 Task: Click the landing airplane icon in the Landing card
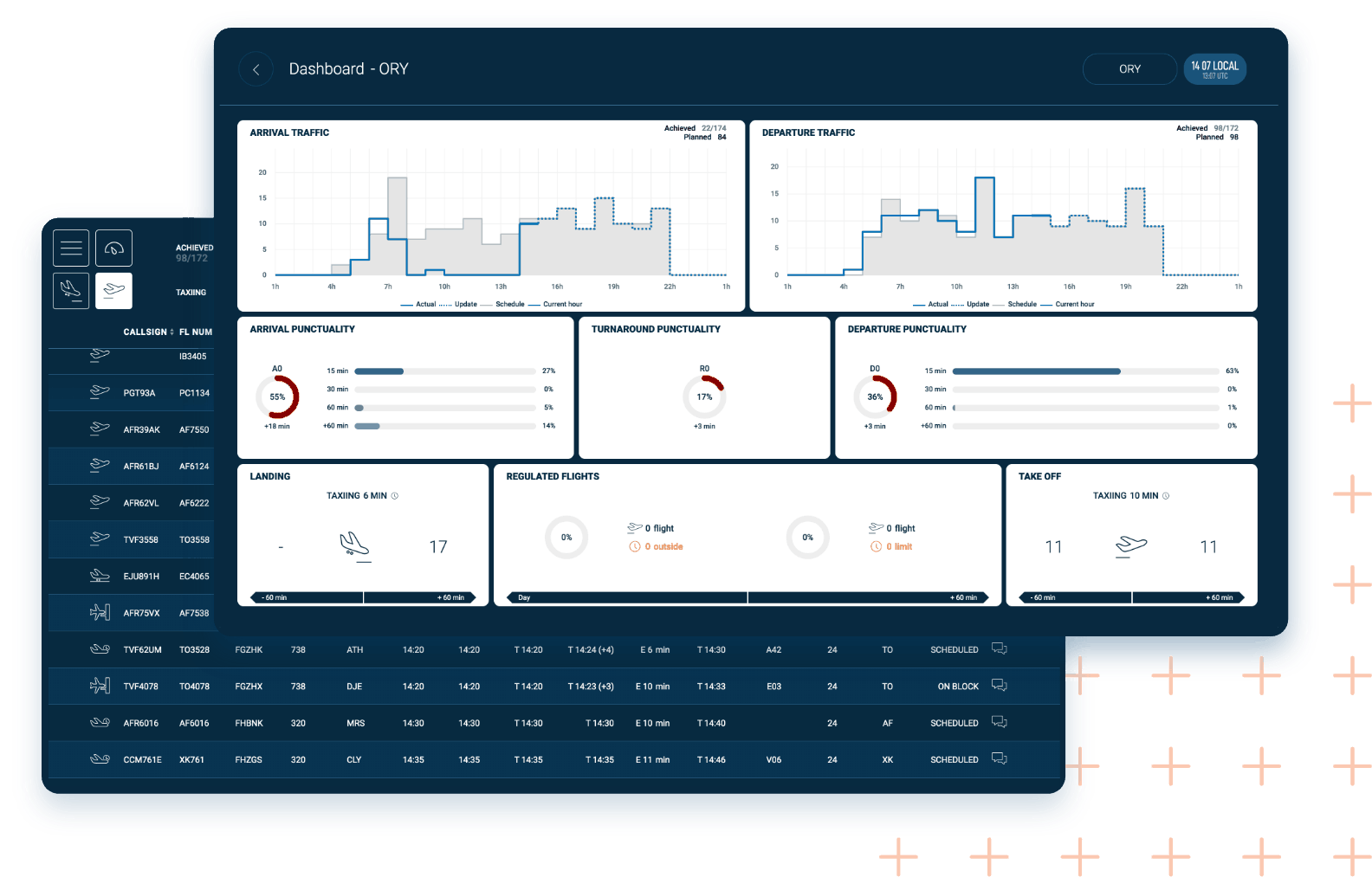pos(355,546)
